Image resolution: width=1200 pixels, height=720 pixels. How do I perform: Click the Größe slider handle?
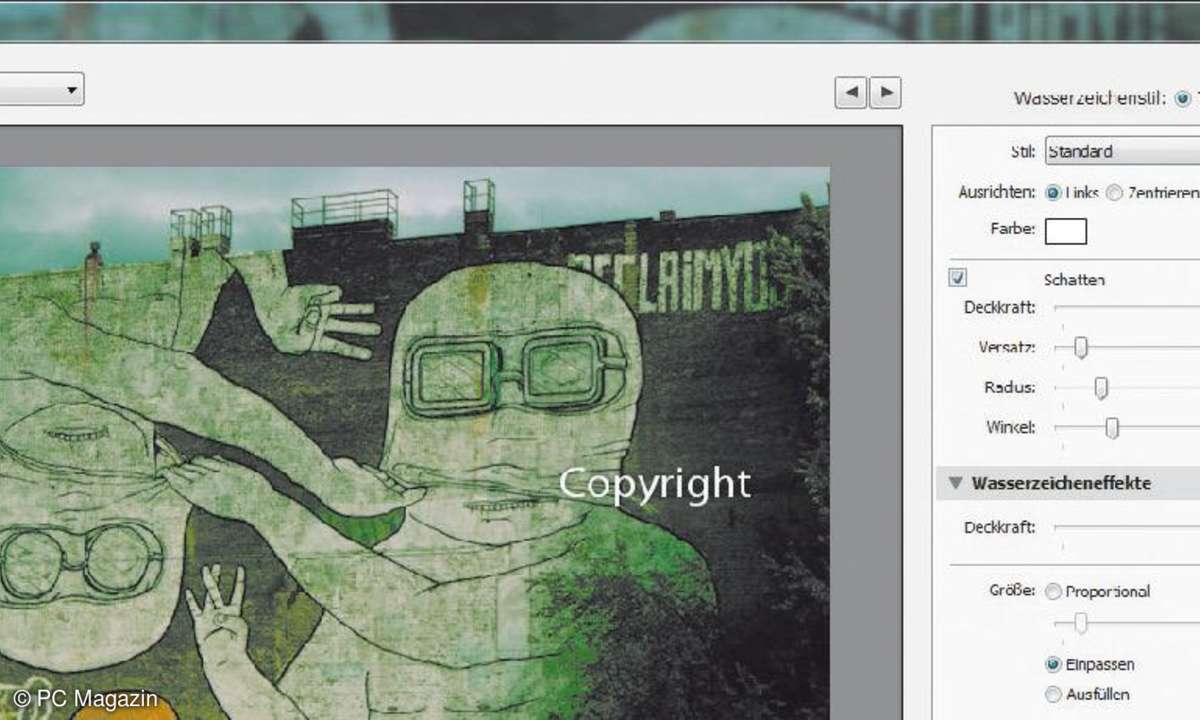[x=1080, y=624]
